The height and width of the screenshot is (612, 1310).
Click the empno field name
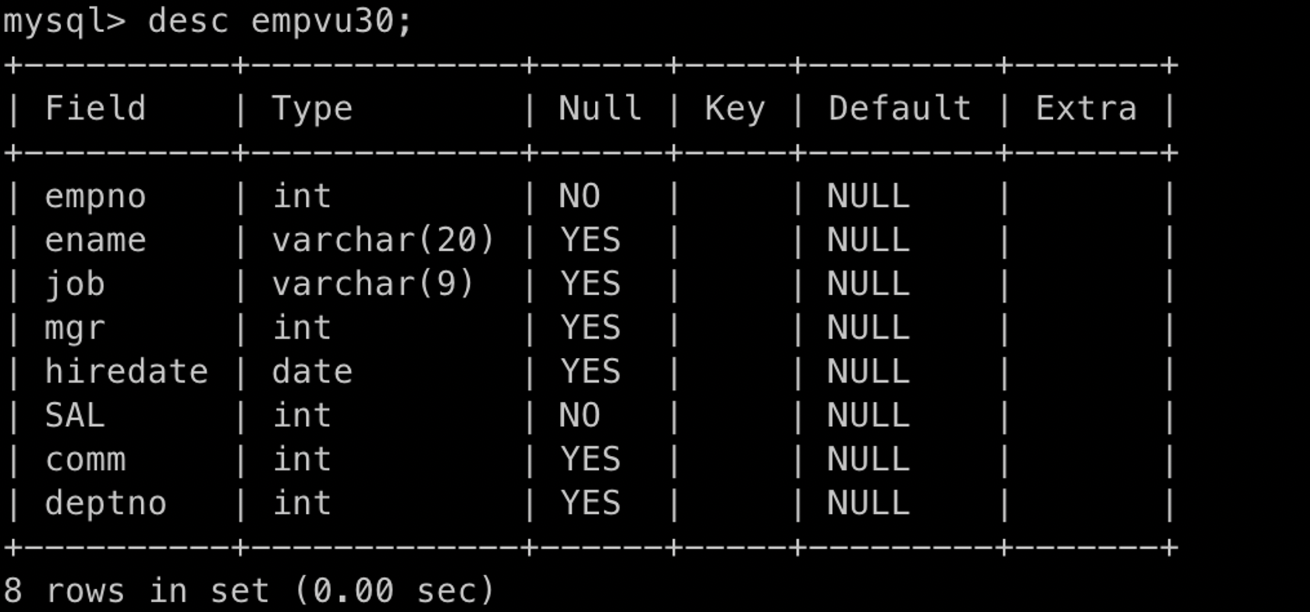point(95,196)
